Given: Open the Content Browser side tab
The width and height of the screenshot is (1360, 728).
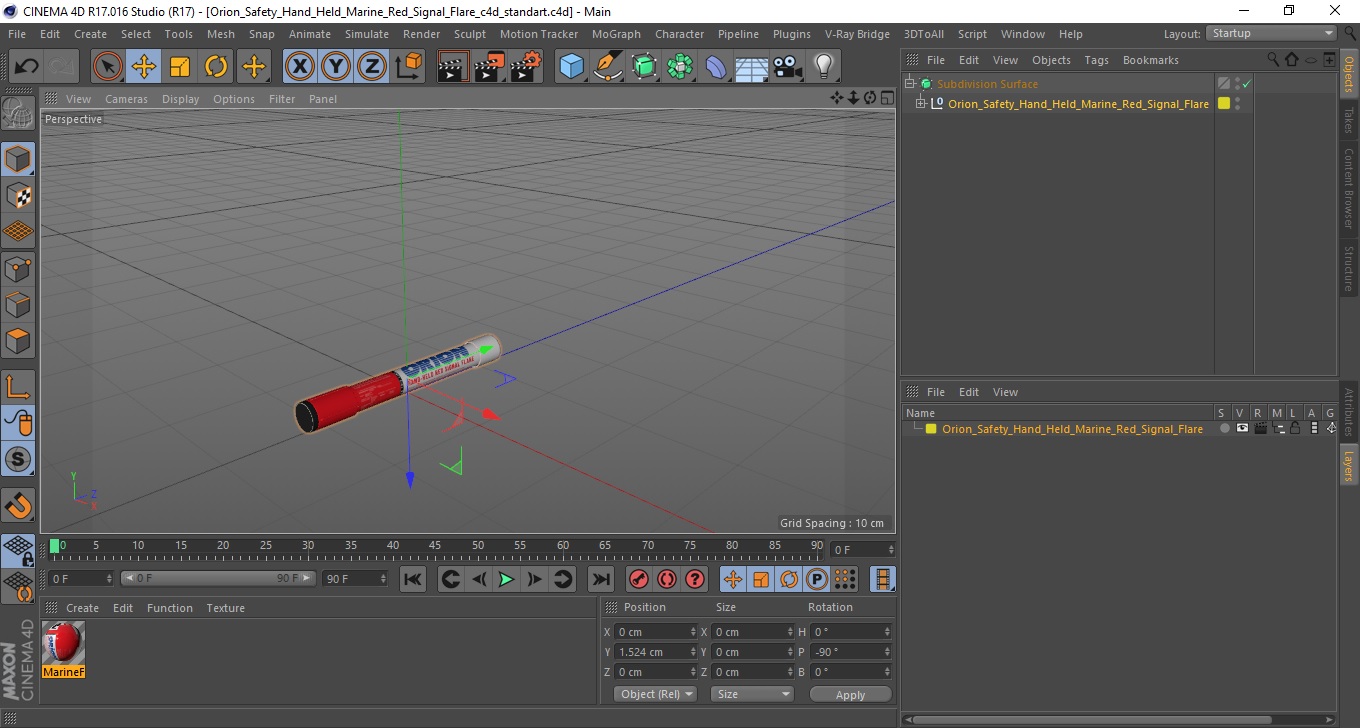Looking at the screenshot, I should click(1349, 189).
